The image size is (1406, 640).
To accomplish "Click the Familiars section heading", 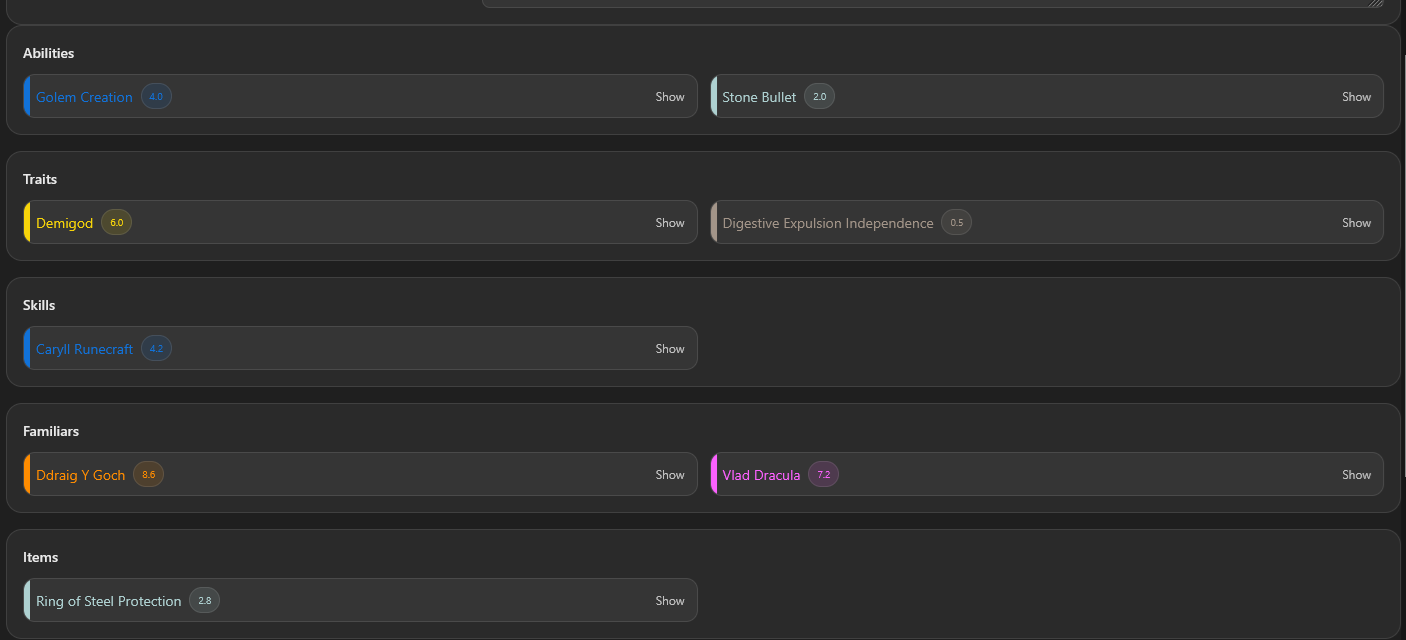I will [x=51, y=431].
